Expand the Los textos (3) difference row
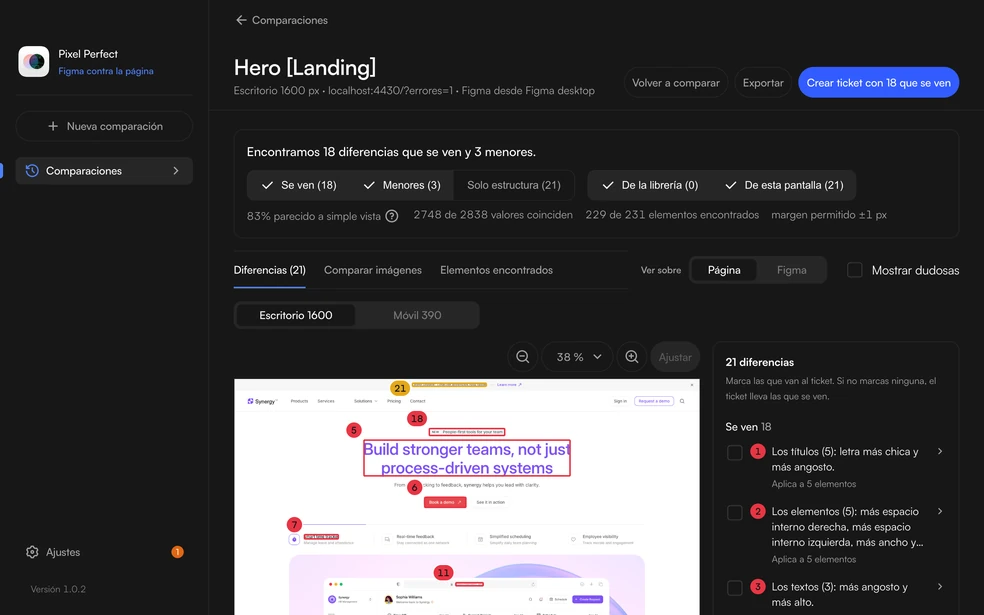Viewport: 984px width, 615px height. [940, 587]
